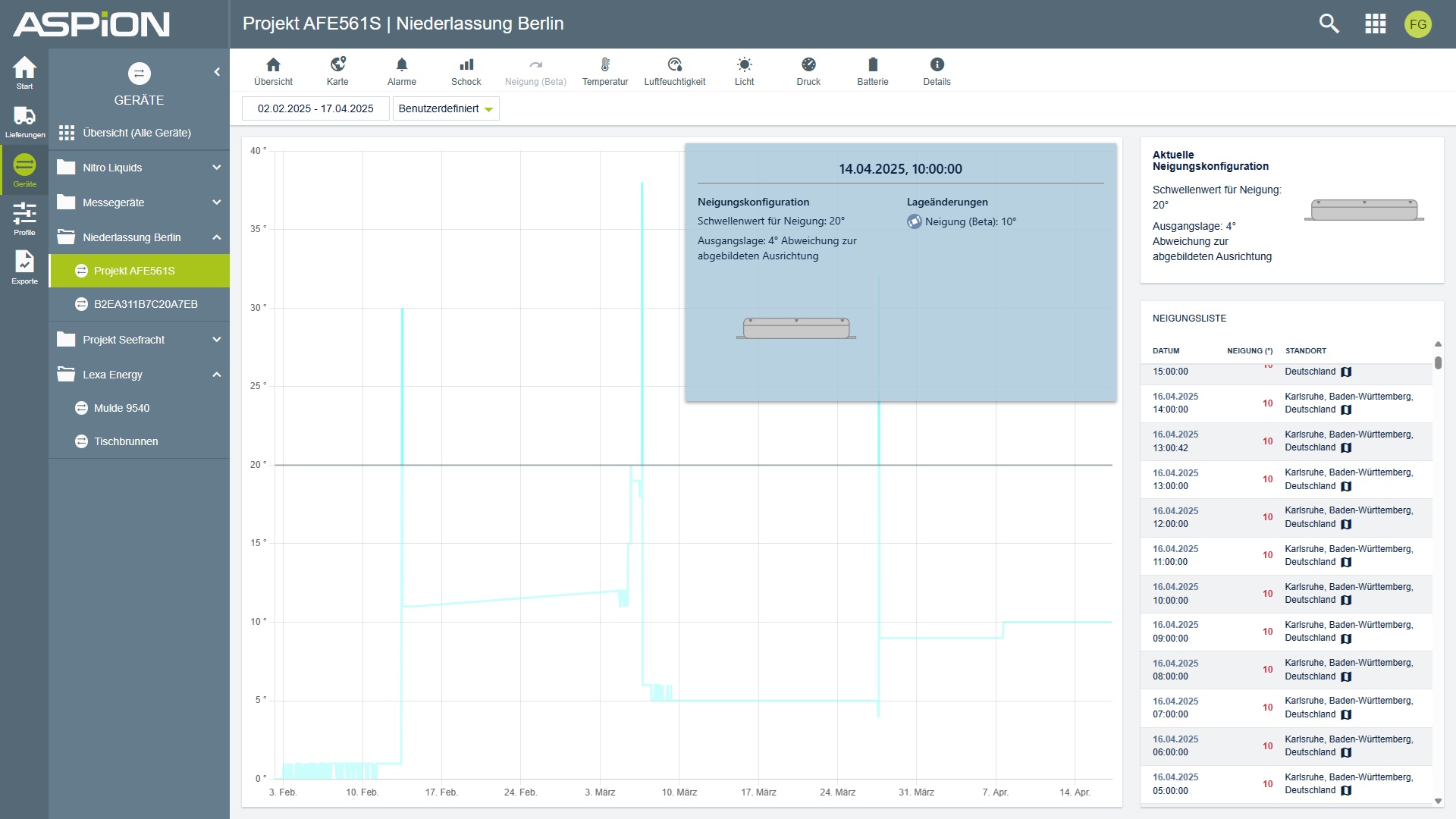Open the Temperatur thermometer icon
The width and height of the screenshot is (1456, 819).
coord(605,64)
